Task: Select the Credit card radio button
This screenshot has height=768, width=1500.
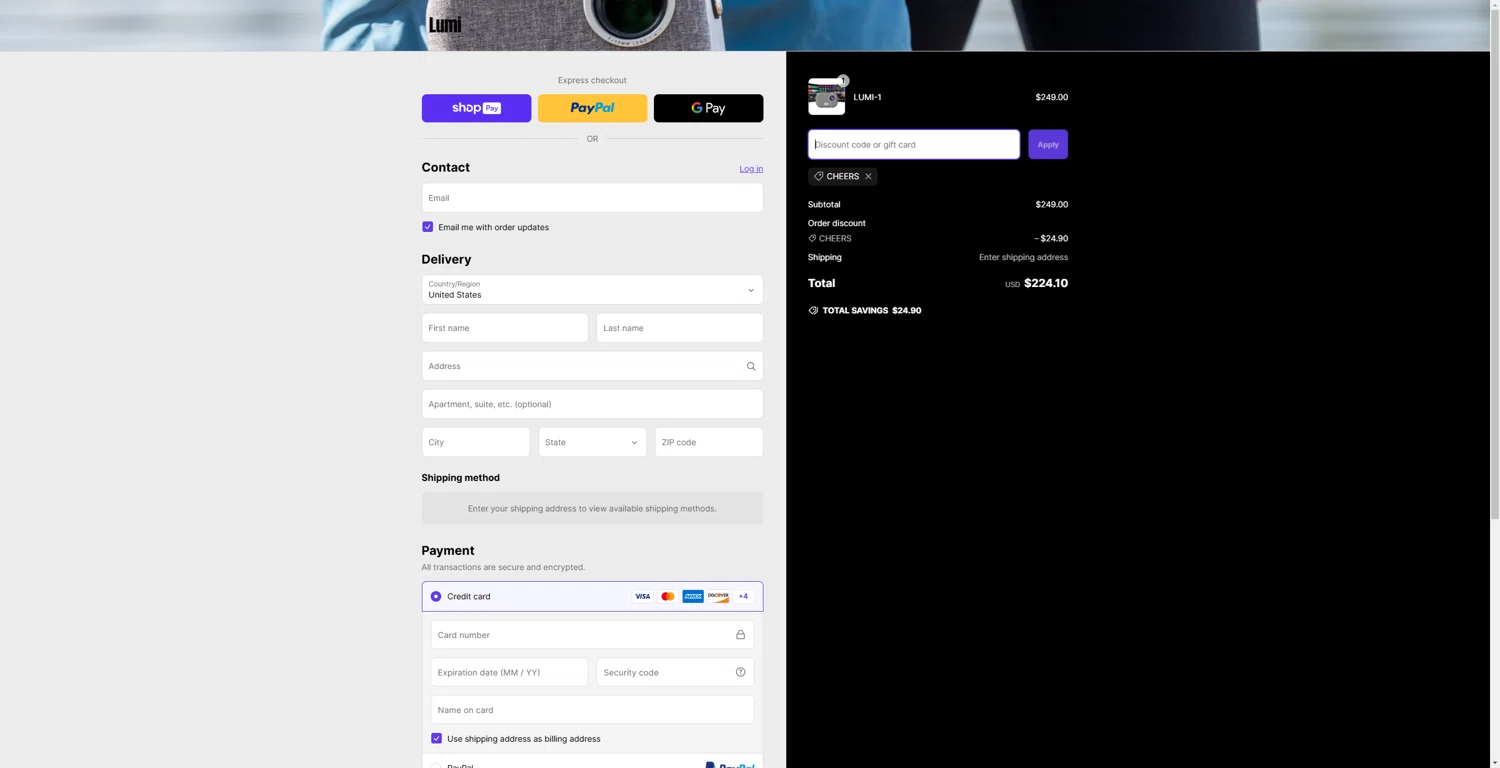Action: (436, 596)
